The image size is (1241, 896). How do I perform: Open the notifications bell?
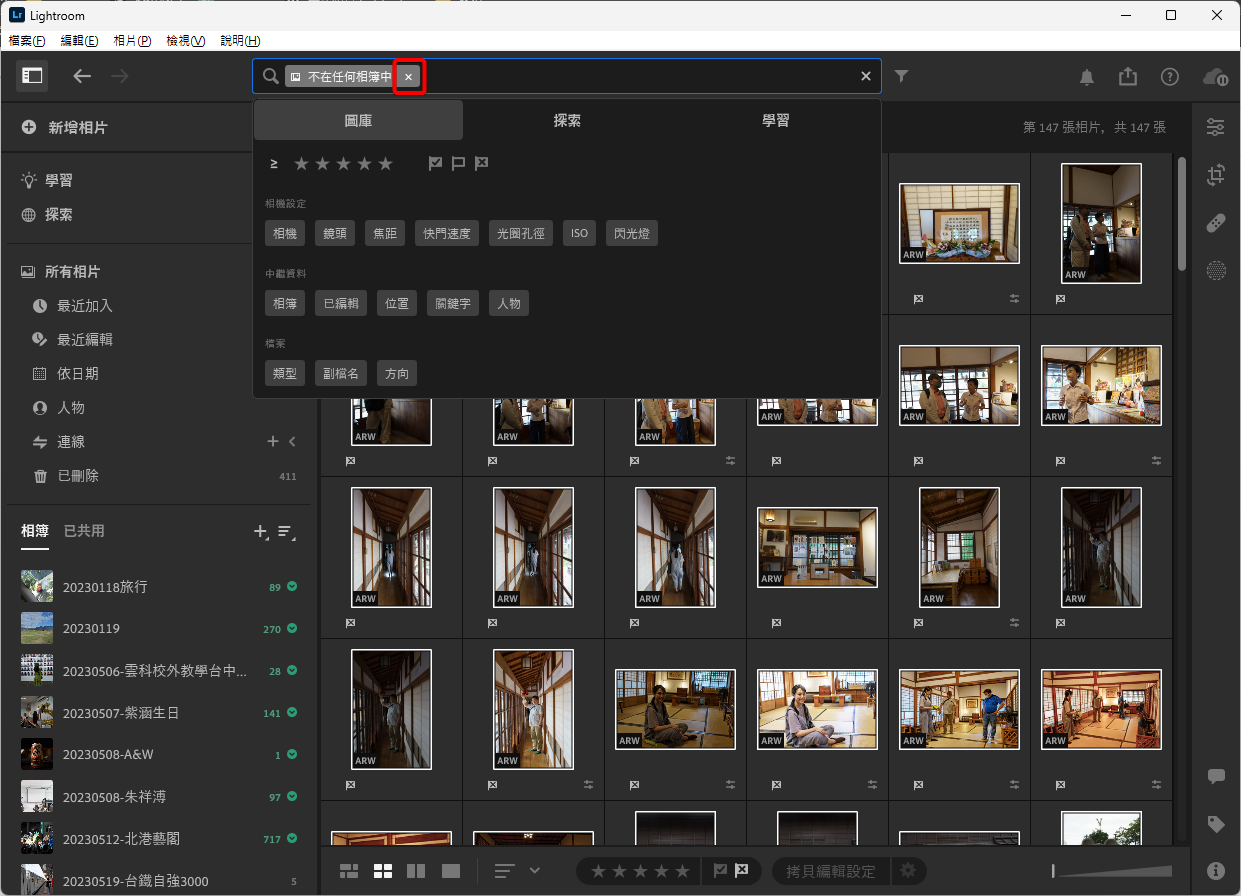[x=1086, y=77]
